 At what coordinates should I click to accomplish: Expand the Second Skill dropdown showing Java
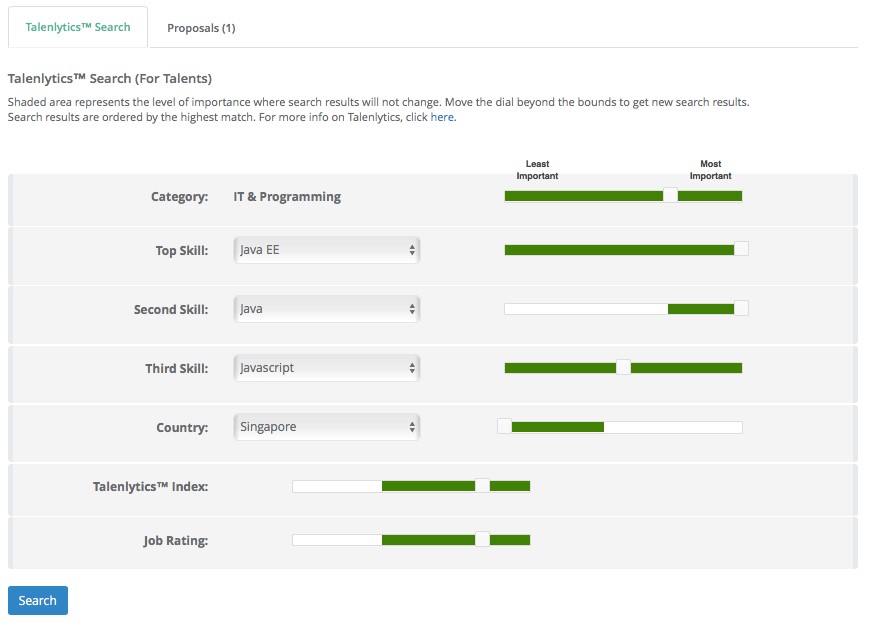327,309
